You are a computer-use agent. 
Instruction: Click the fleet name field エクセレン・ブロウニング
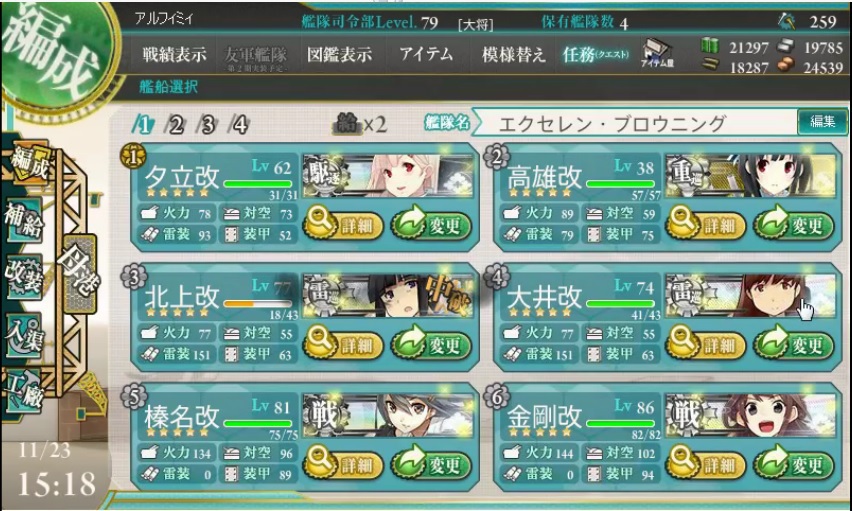[x=633, y=123]
